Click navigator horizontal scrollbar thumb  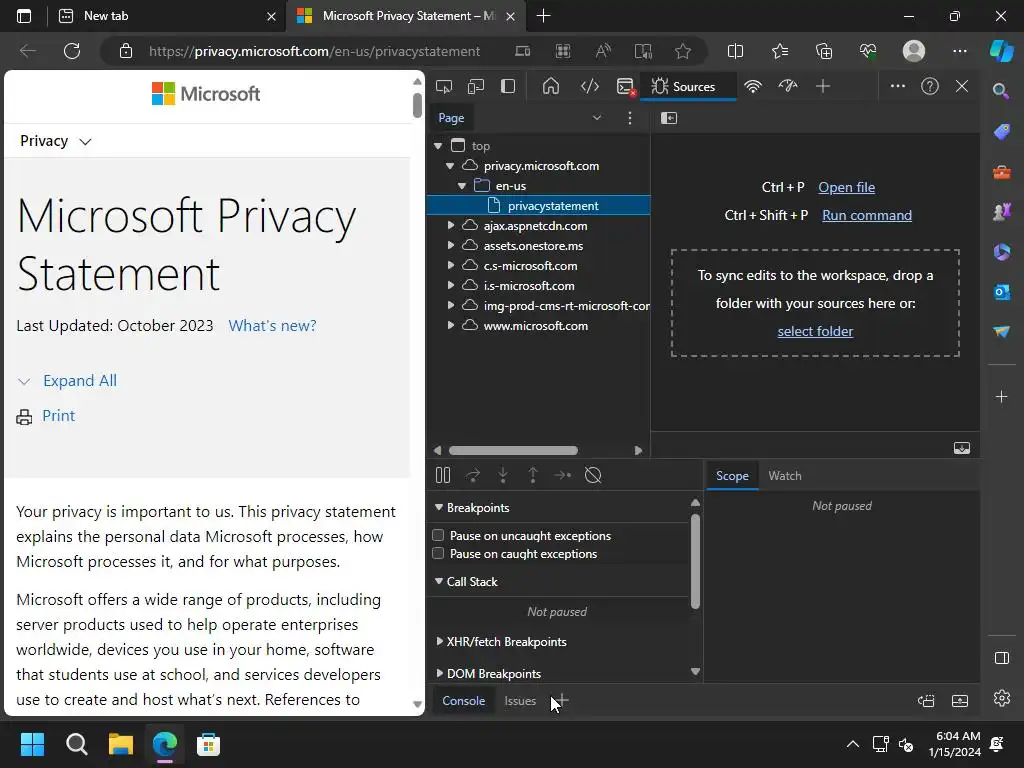coord(513,451)
